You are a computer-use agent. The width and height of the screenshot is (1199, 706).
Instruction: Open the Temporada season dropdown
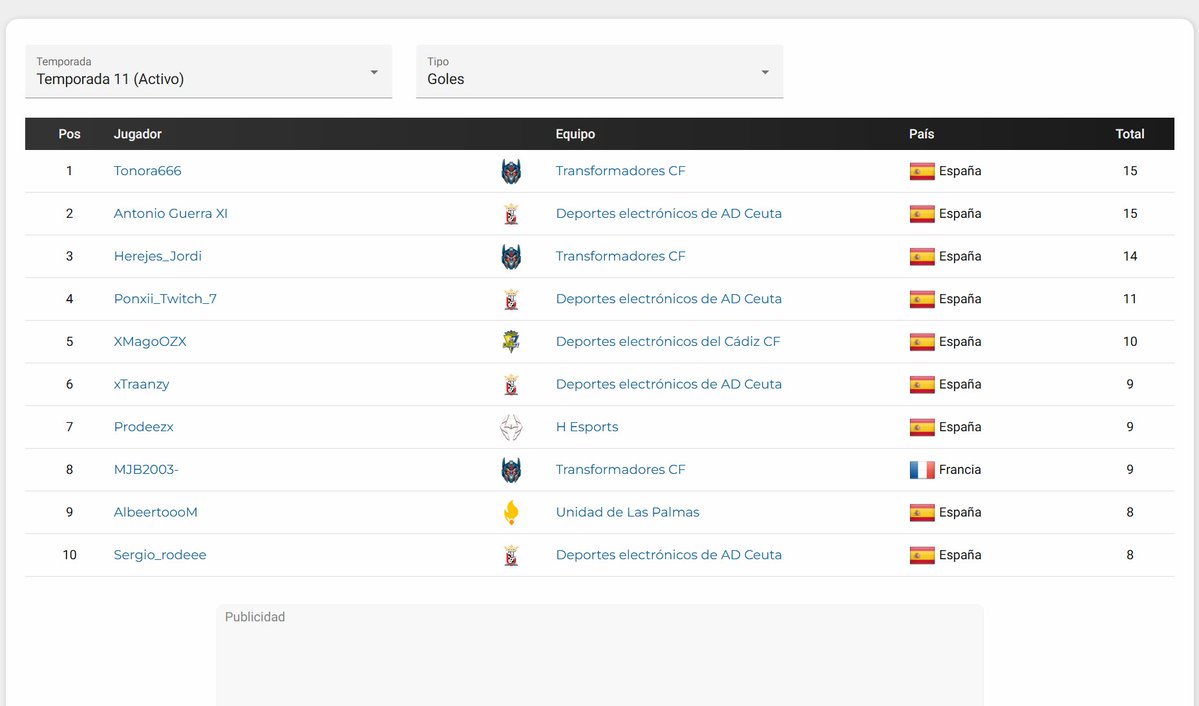pos(208,71)
